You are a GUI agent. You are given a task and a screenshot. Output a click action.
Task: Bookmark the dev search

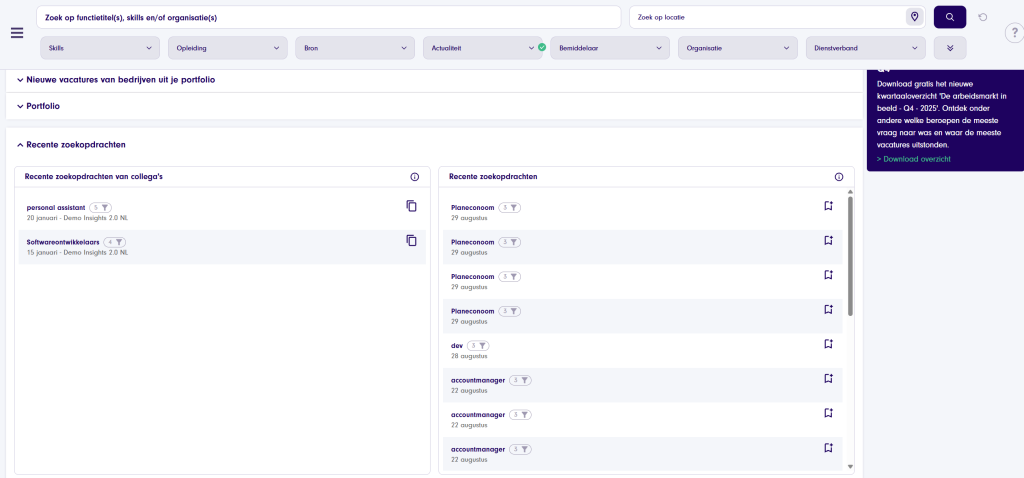tap(828, 344)
